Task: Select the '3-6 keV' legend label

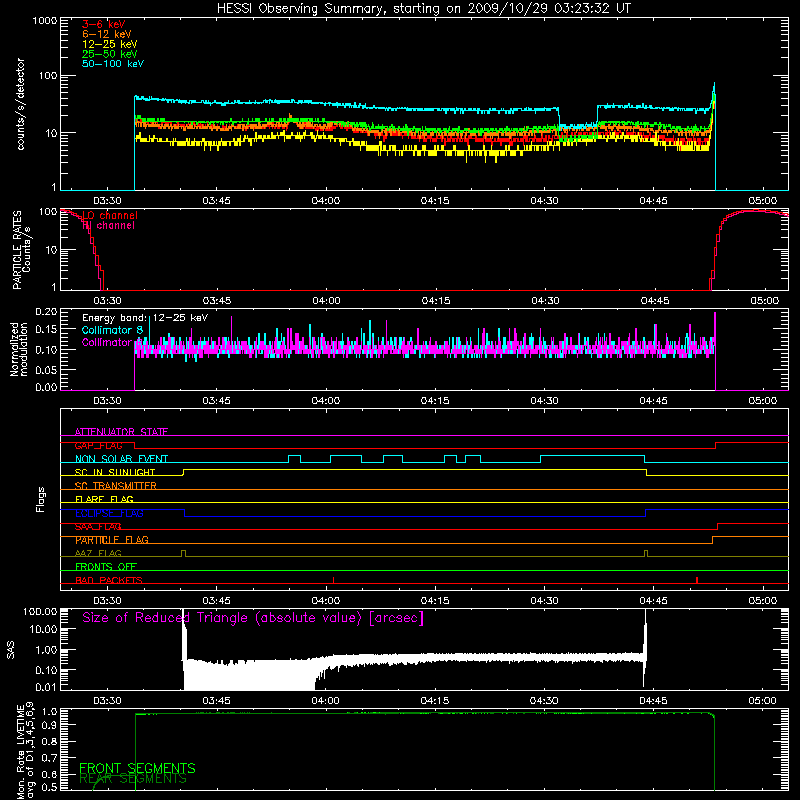Action: pos(104,24)
